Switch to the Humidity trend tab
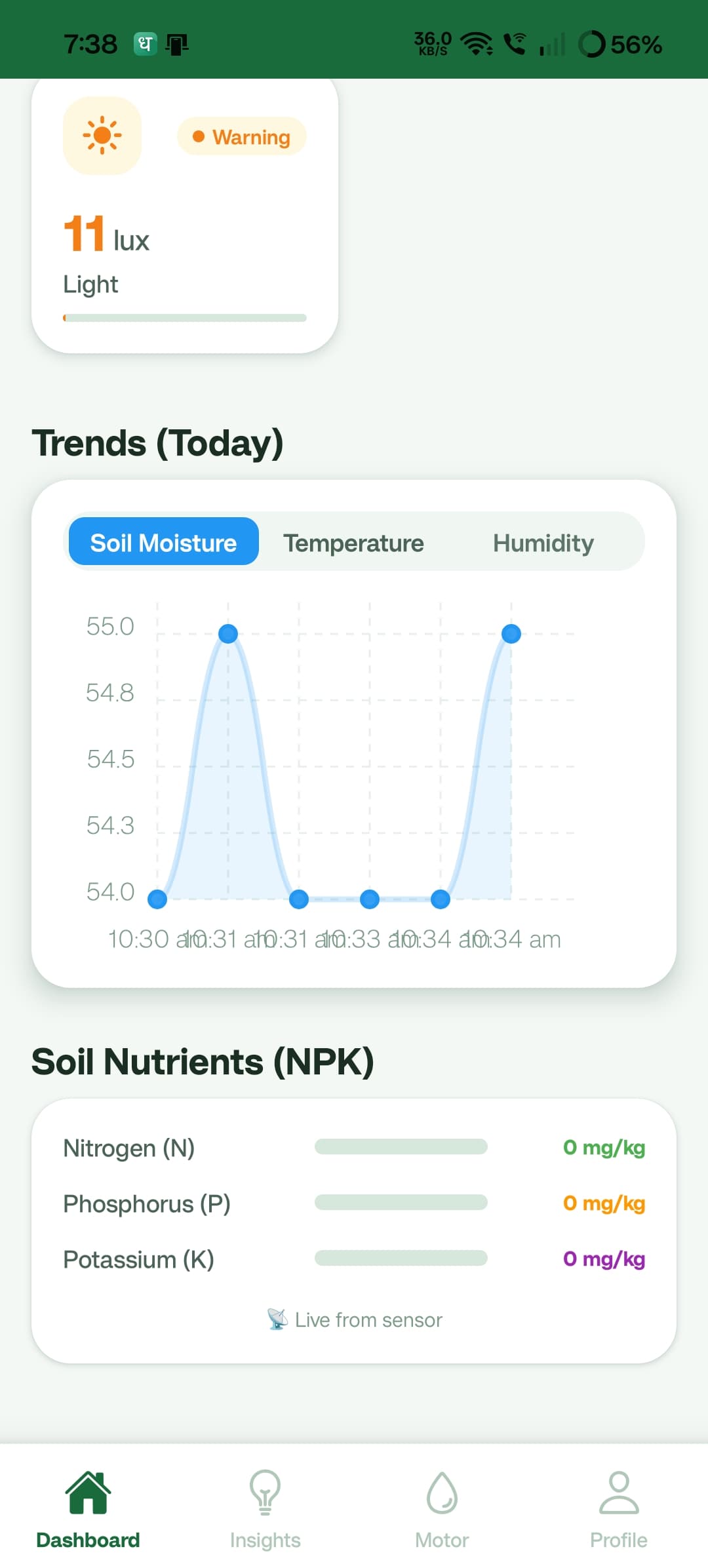 pos(543,543)
